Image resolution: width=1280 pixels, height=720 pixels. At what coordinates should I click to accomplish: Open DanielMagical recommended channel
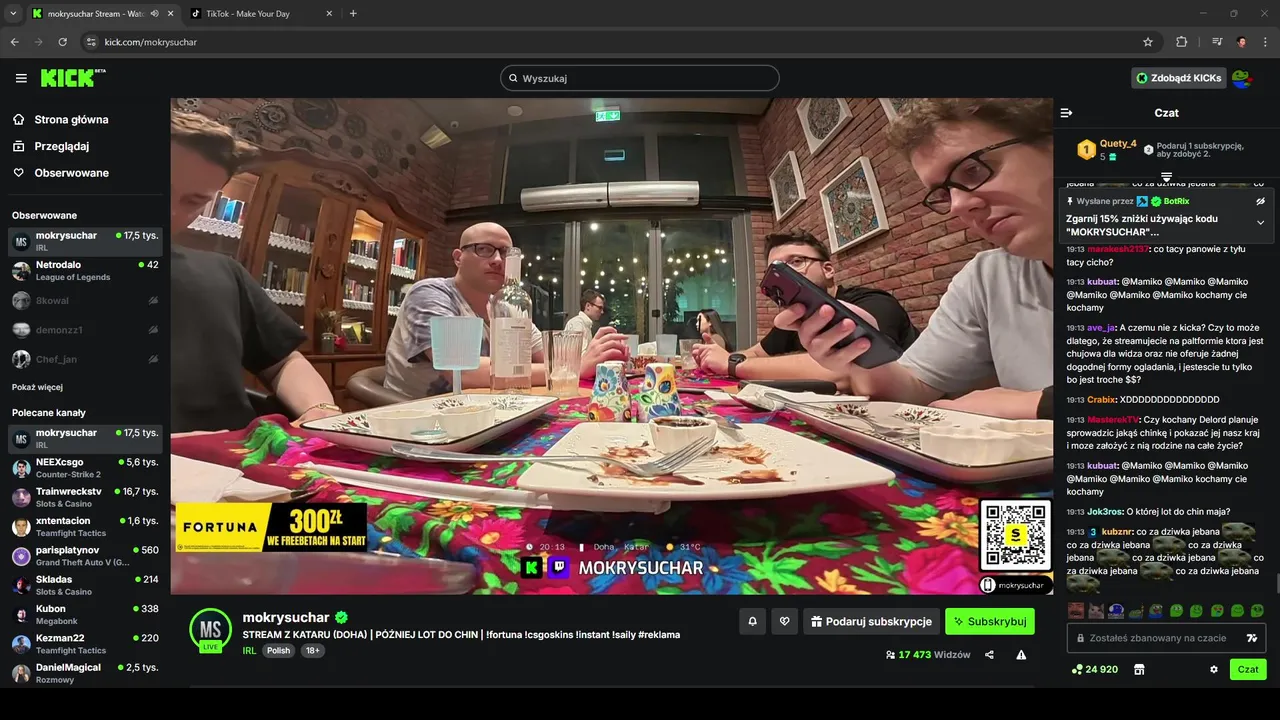coord(85,673)
